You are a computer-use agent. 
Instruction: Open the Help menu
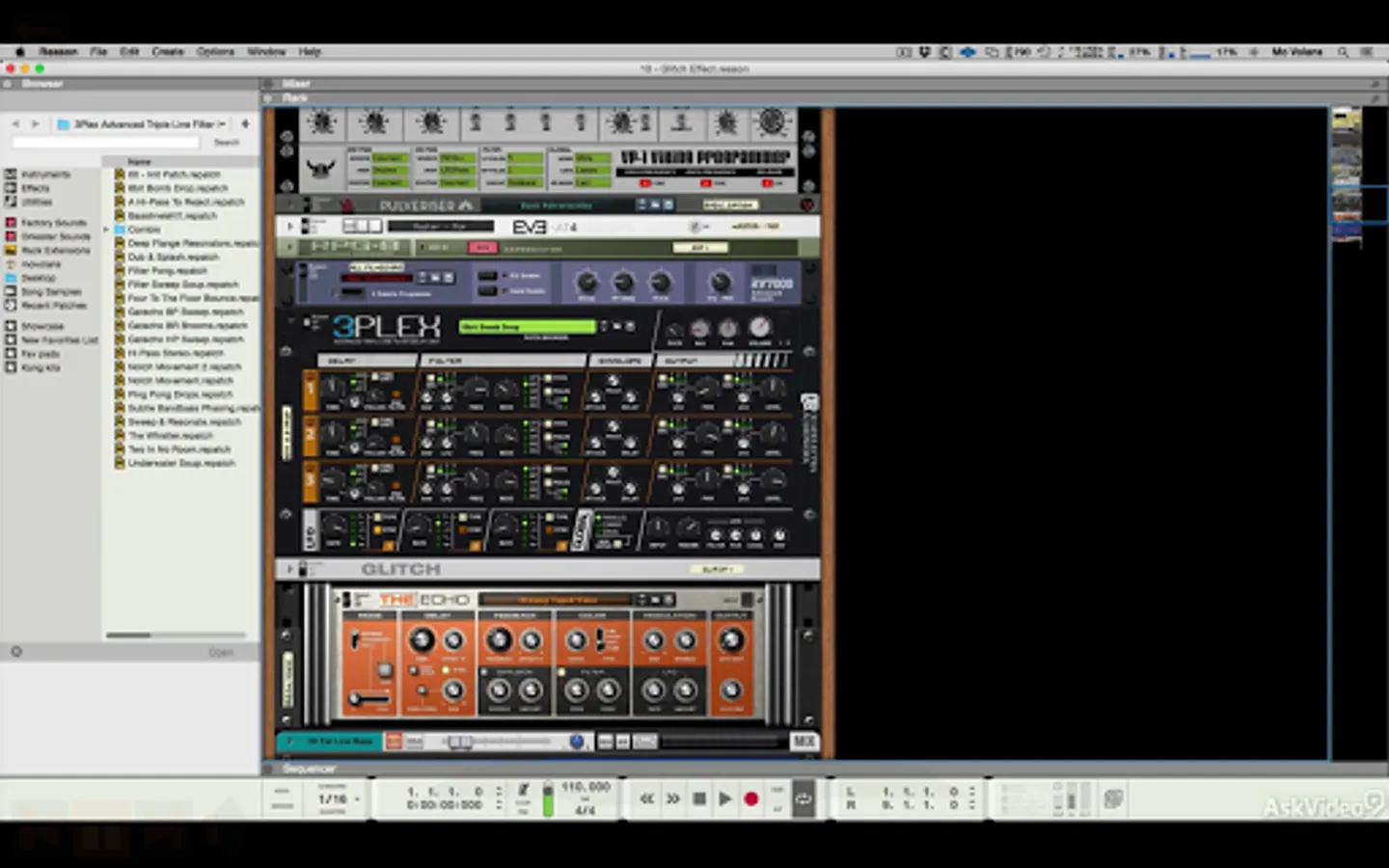310,52
